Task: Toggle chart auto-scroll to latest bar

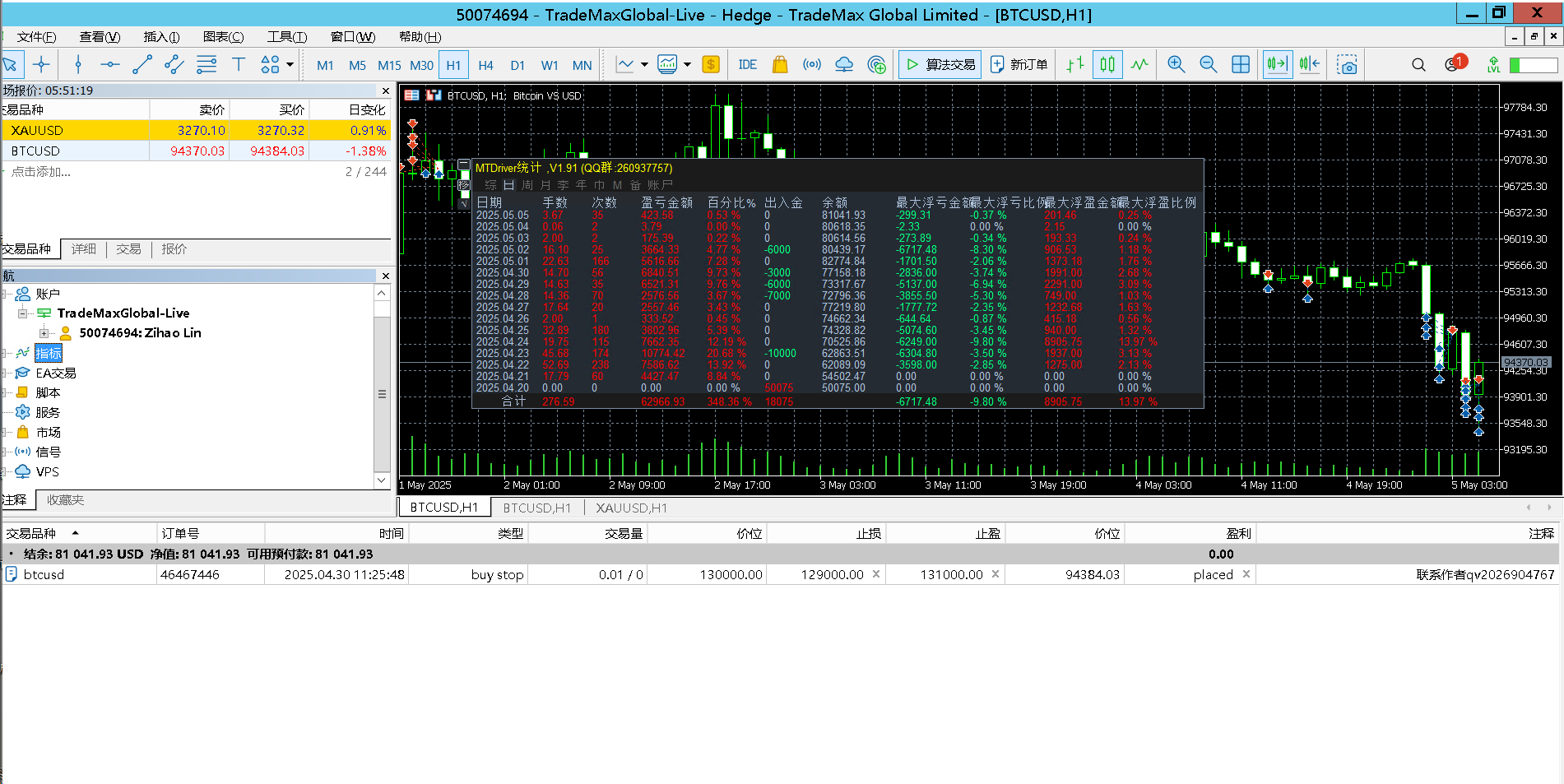Action: point(1277,65)
